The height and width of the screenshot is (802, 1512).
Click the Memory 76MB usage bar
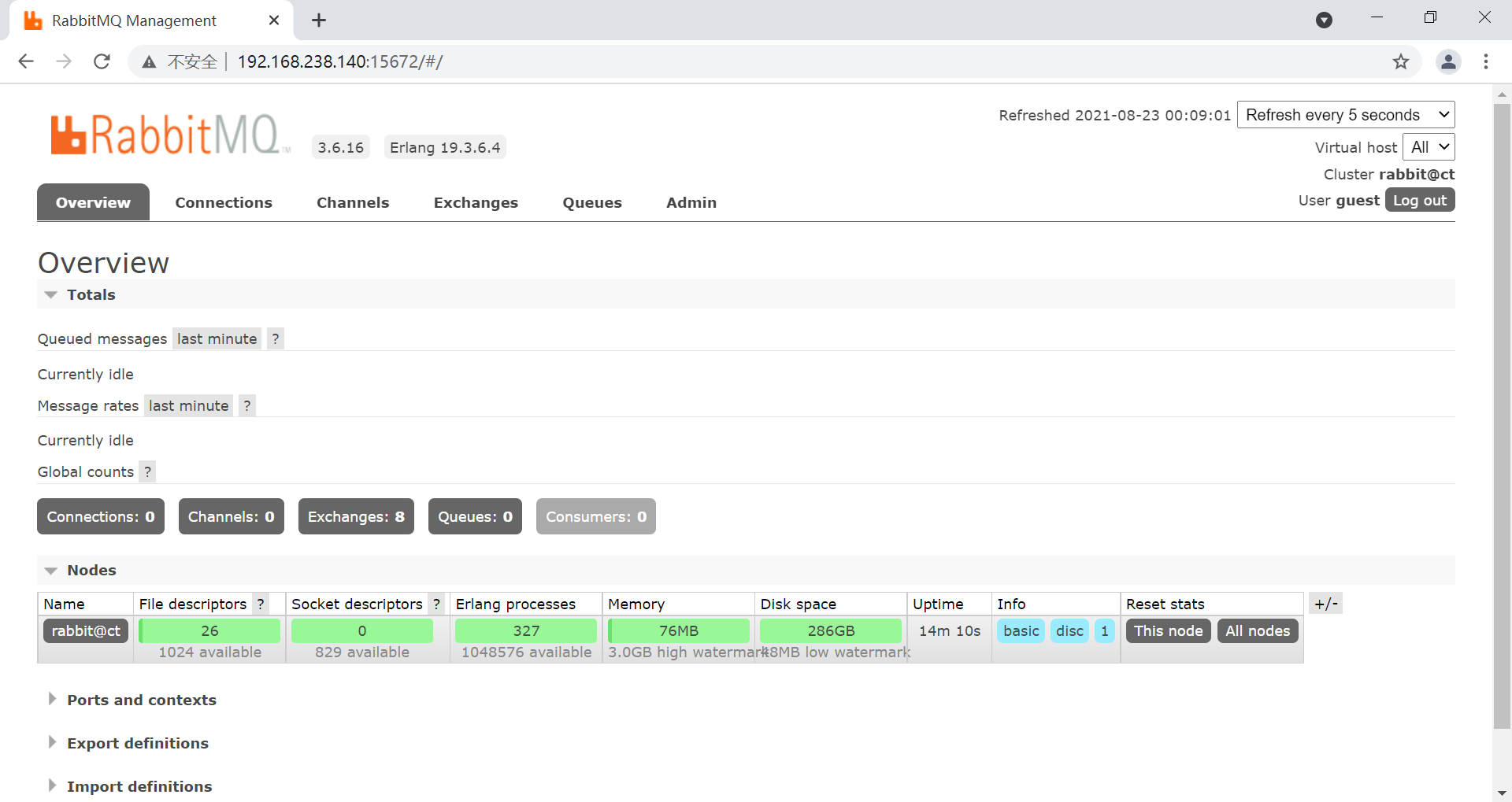pyautogui.click(x=679, y=631)
